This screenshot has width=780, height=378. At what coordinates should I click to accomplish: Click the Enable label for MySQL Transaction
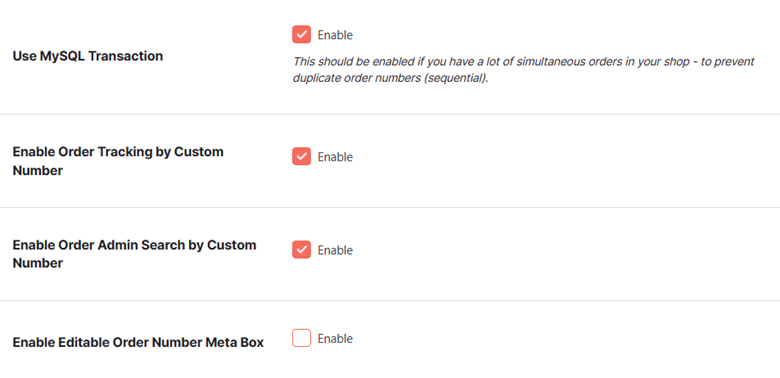pyautogui.click(x=335, y=35)
